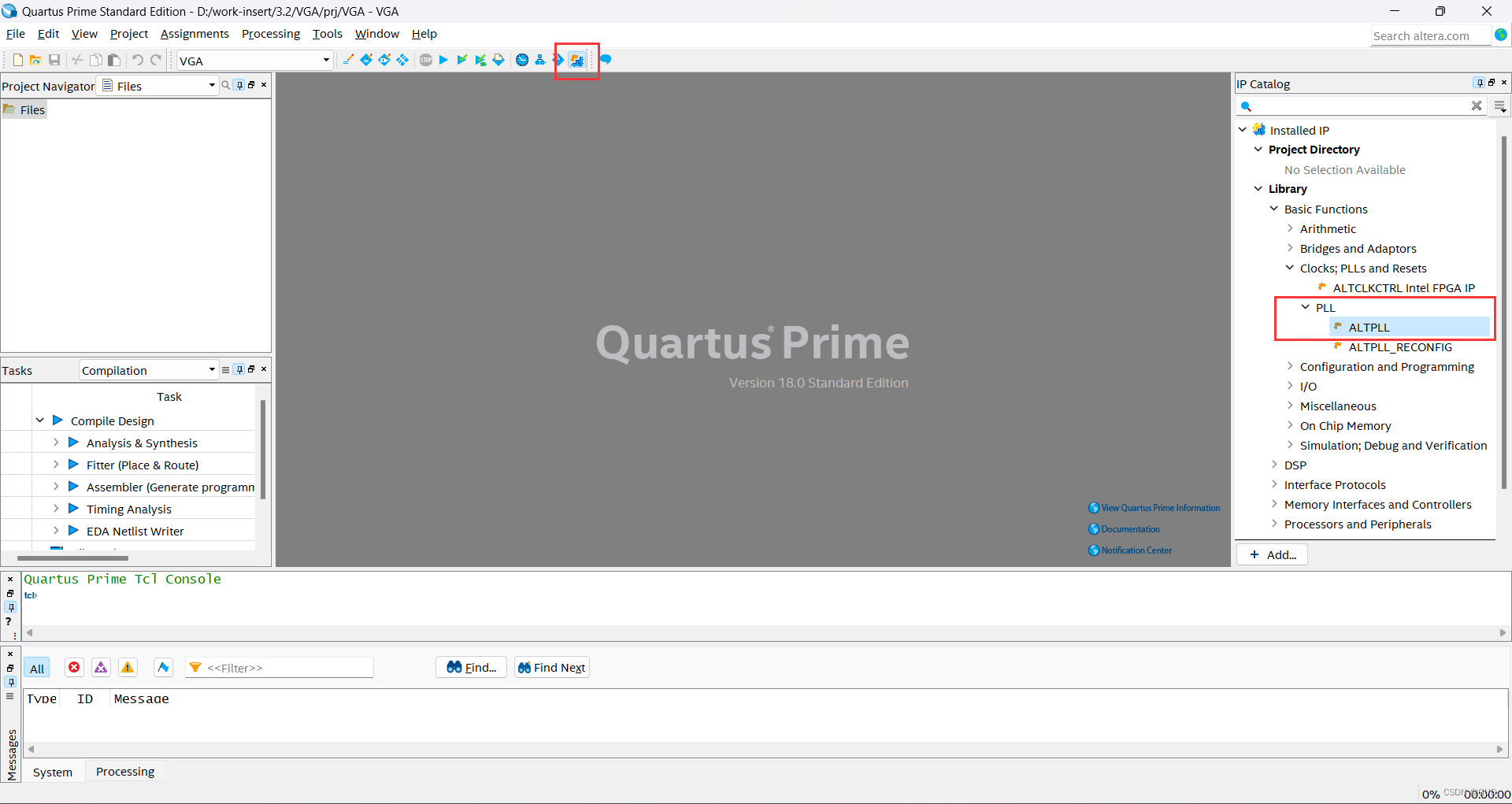The image size is (1512, 804).
Task: Toggle Warning messages filter triangle
Action: (128, 668)
